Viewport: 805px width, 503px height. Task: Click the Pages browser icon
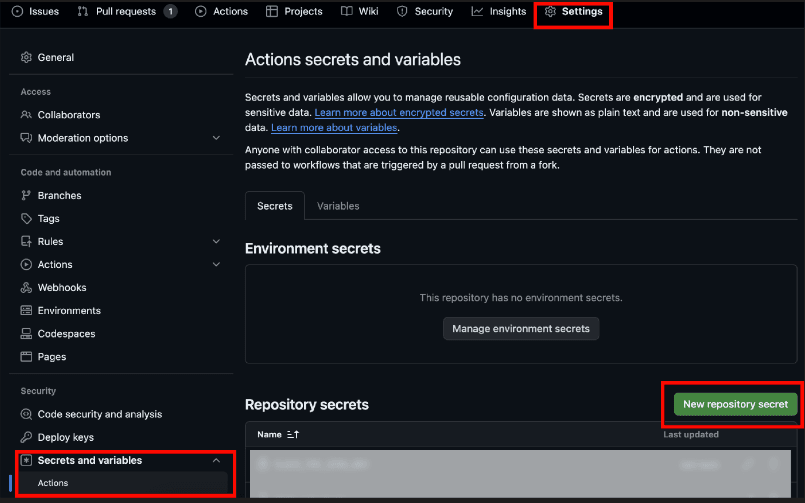pyautogui.click(x=26, y=356)
